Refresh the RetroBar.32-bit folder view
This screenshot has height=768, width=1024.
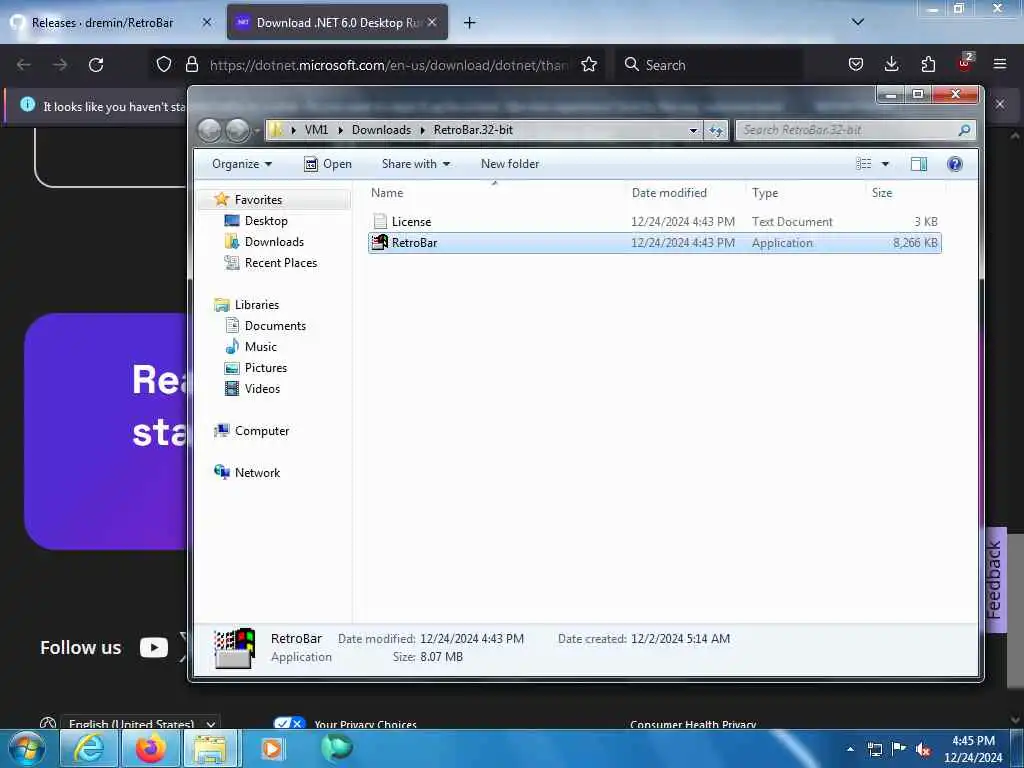point(716,131)
